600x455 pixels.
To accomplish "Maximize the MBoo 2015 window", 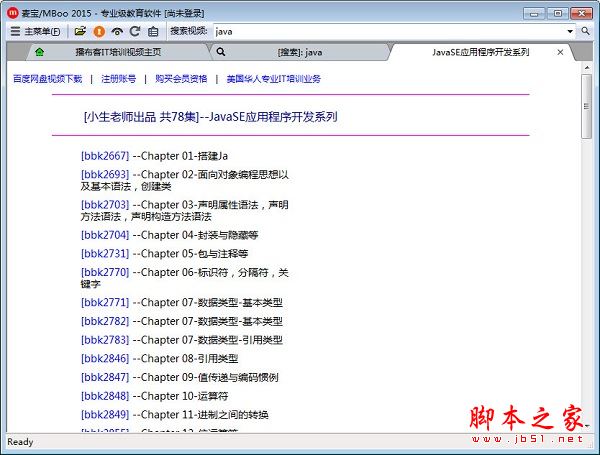I will [558, 14].
